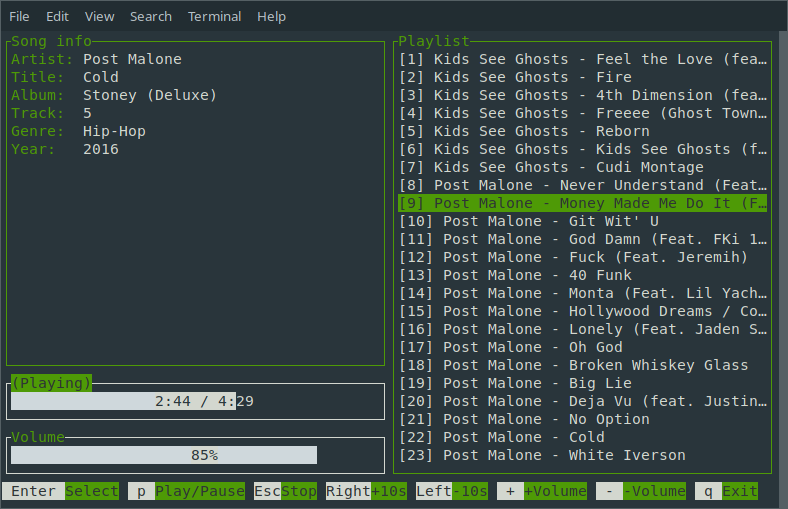Click the q Exit shortcut
Screen dimensions: 788x509
click(726, 491)
